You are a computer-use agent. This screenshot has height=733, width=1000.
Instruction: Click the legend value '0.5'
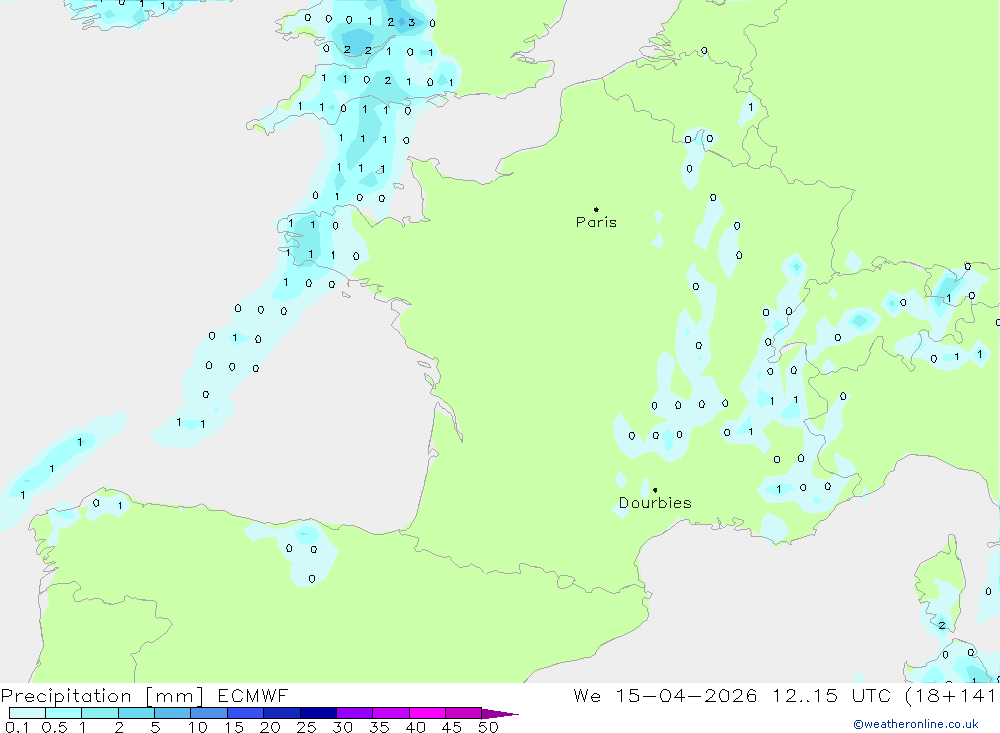click(54, 727)
